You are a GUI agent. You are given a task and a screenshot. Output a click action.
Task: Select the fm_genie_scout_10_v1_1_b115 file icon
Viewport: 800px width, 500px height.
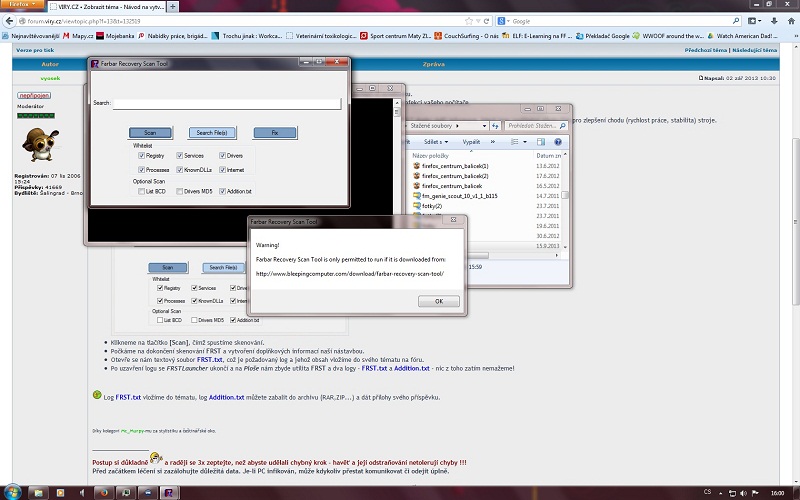[419, 196]
